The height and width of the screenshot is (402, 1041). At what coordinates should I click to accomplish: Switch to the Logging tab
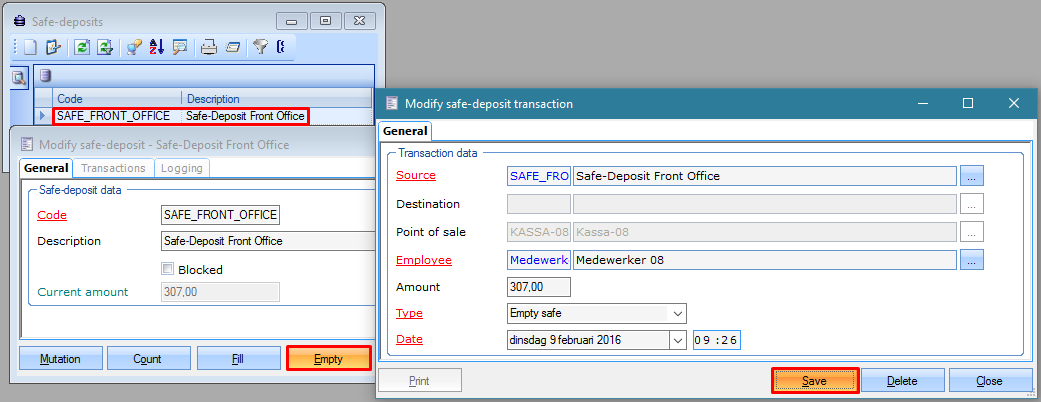[182, 168]
